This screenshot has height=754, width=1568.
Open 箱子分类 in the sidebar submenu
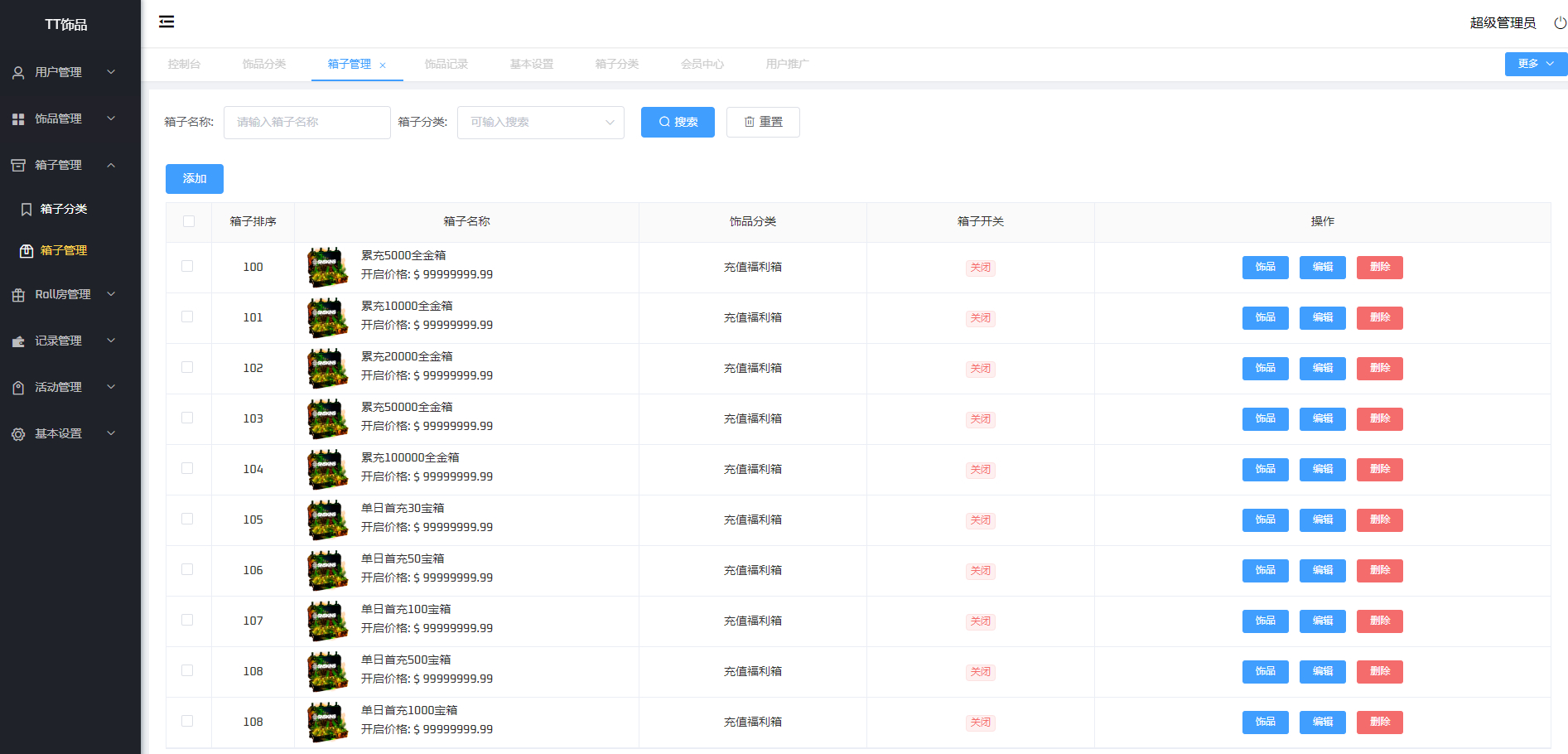pos(63,209)
